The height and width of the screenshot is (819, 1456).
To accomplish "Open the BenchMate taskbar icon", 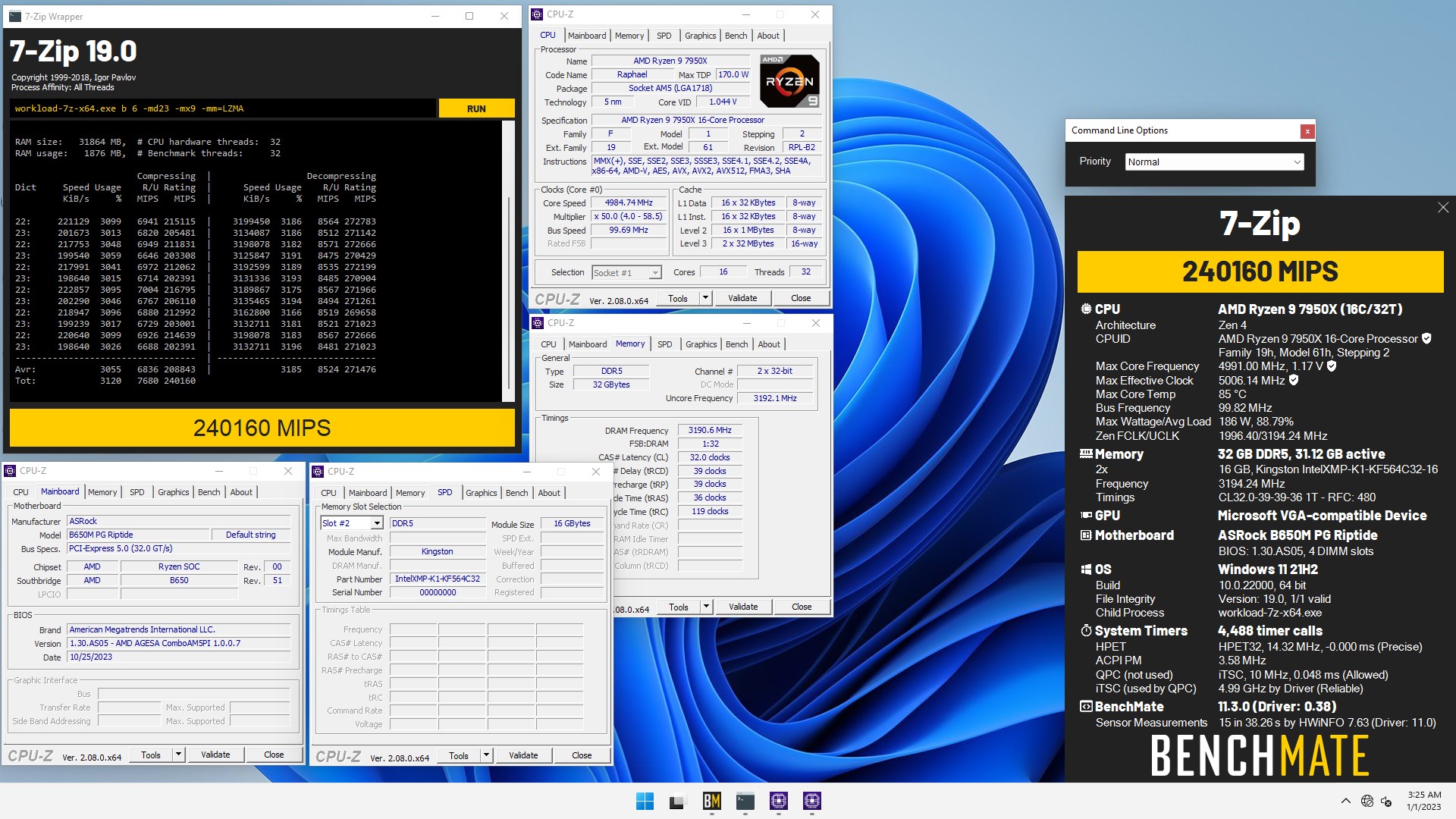I will (711, 801).
